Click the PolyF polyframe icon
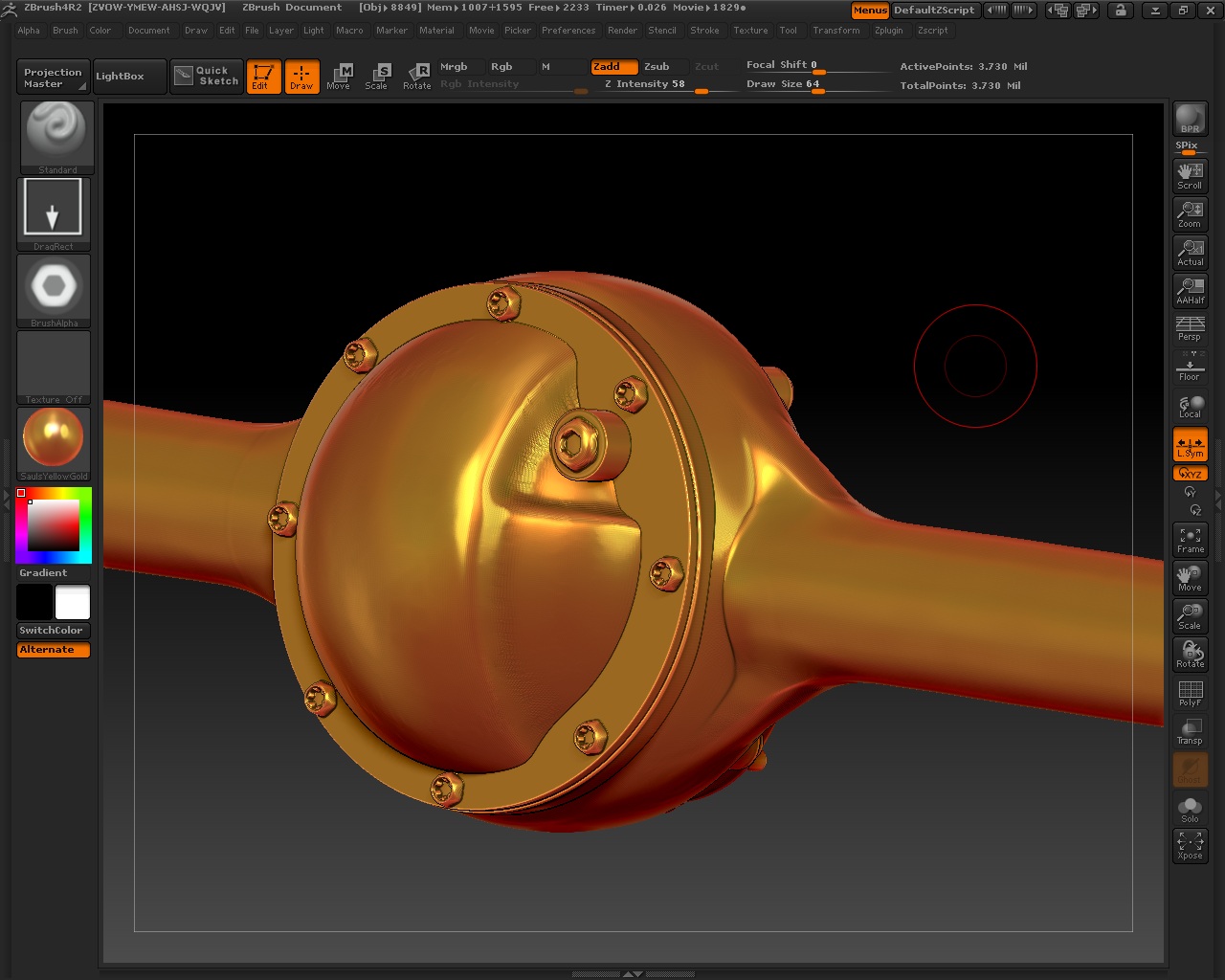This screenshot has height=980, width=1225. pyautogui.click(x=1190, y=692)
